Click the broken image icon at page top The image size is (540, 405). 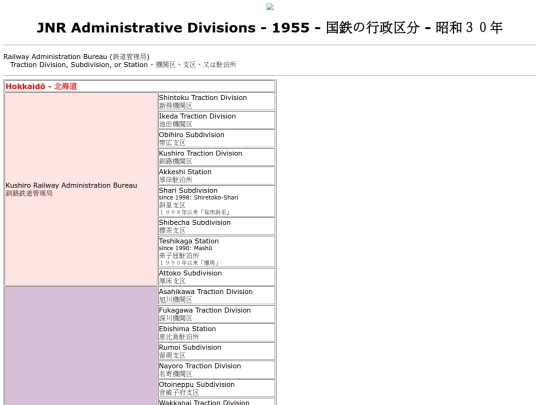(270, 7)
